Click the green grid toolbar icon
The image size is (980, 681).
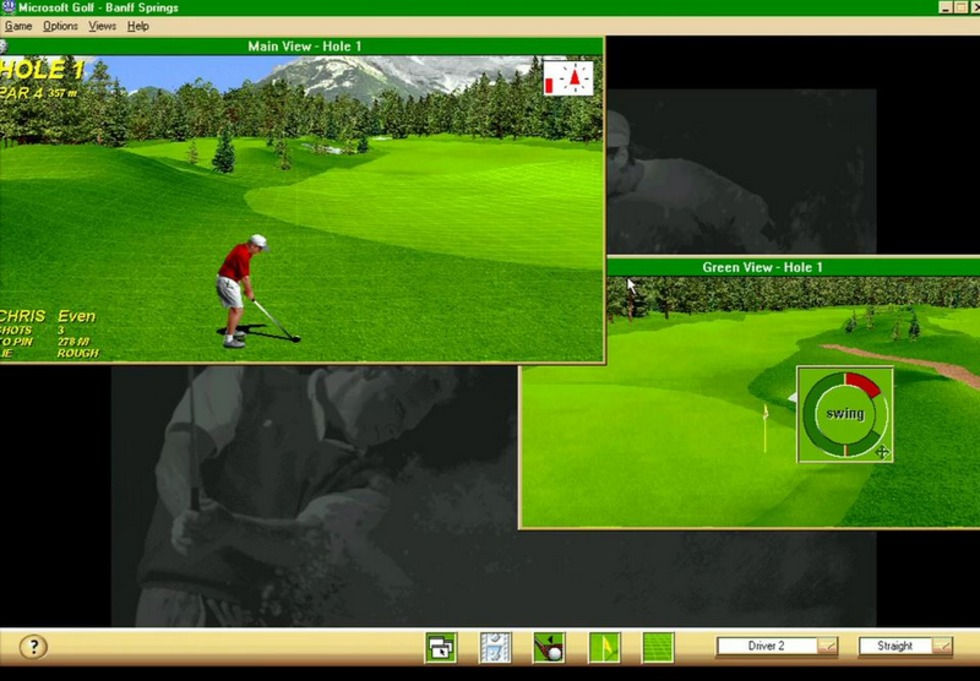point(659,647)
